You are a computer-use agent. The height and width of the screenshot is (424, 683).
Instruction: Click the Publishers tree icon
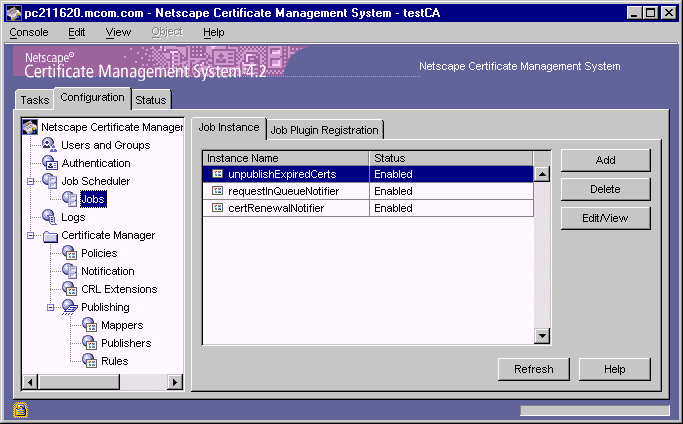point(90,343)
